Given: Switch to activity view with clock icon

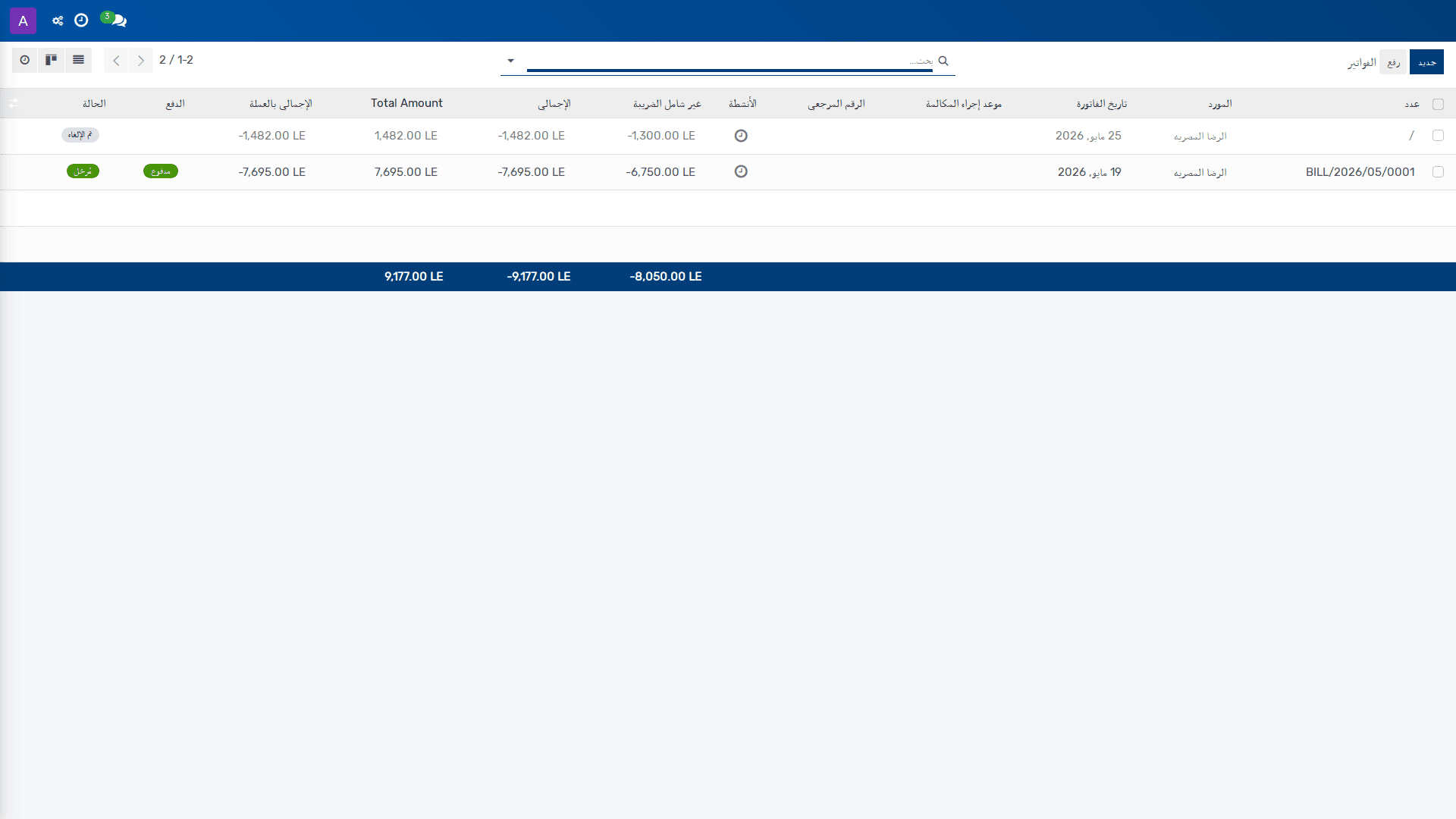Looking at the screenshot, I should [x=25, y=60].
